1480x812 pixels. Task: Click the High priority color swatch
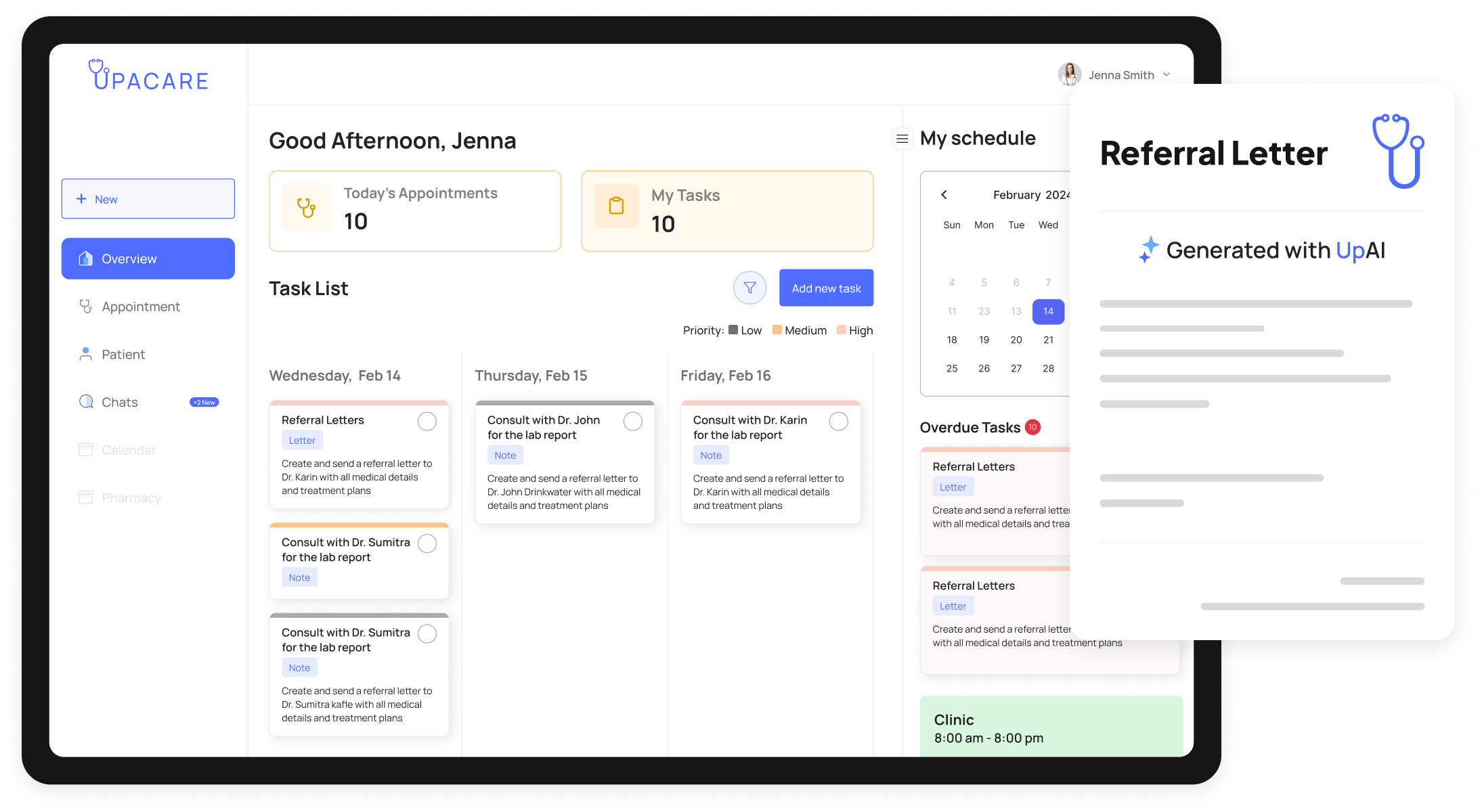click(842, 330)
